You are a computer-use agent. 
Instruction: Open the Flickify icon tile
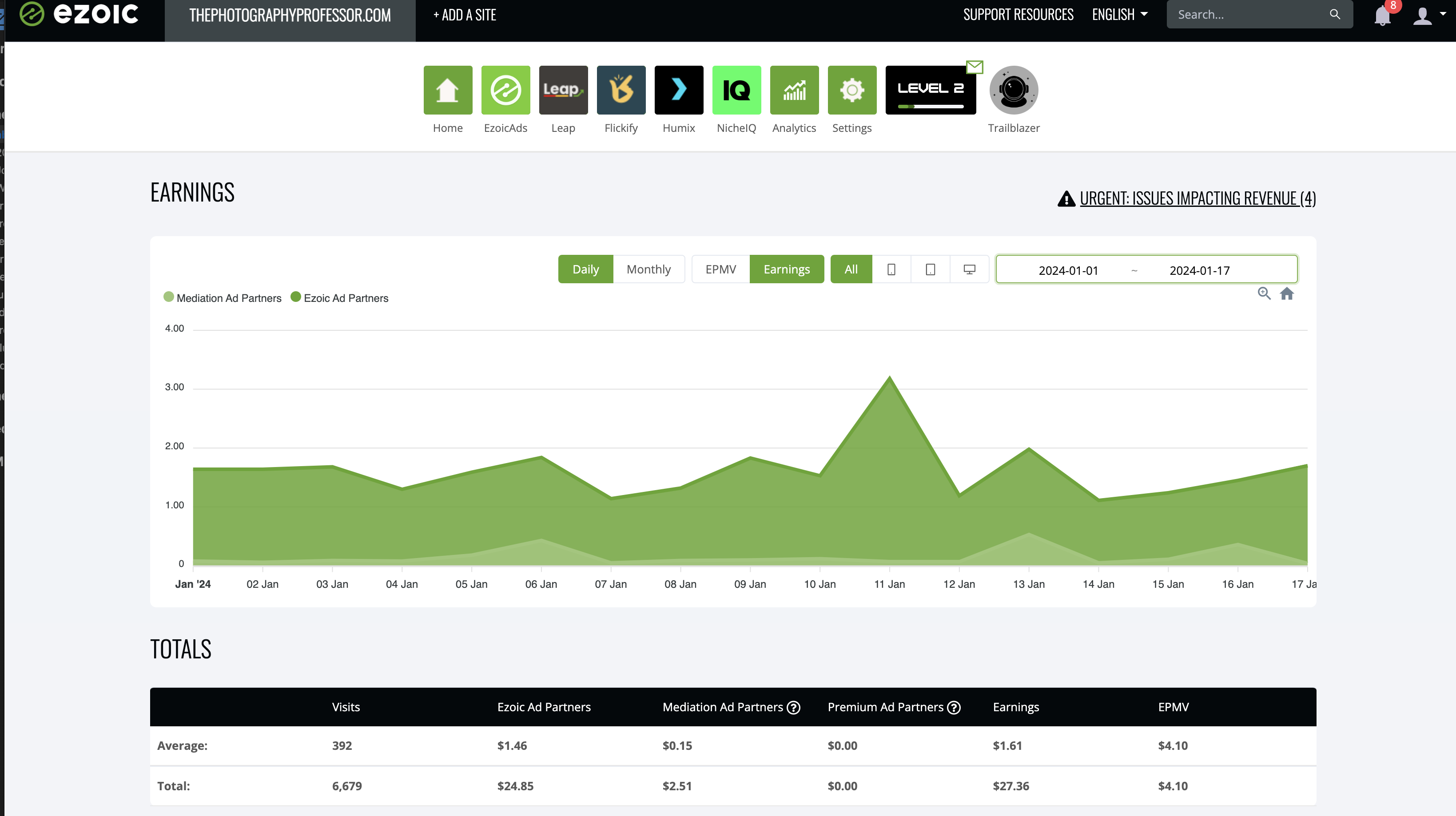[x=621, y=90]
